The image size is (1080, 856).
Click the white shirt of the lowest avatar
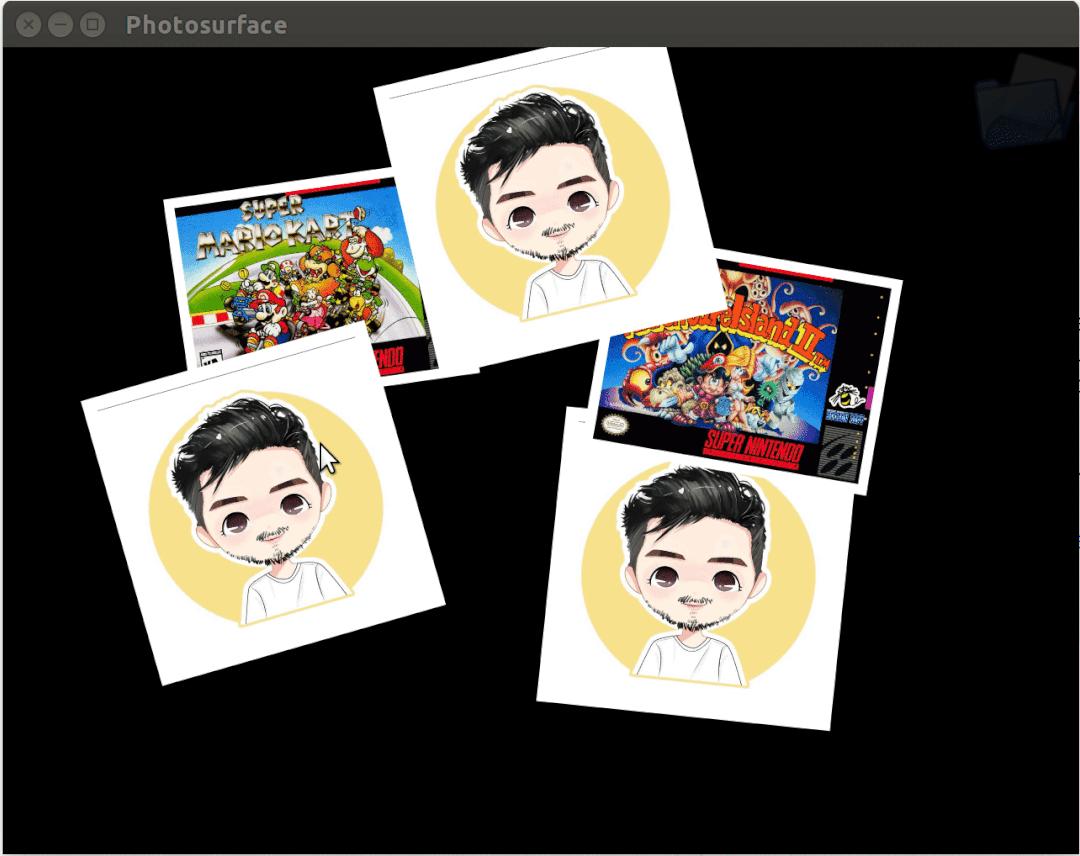688,658
